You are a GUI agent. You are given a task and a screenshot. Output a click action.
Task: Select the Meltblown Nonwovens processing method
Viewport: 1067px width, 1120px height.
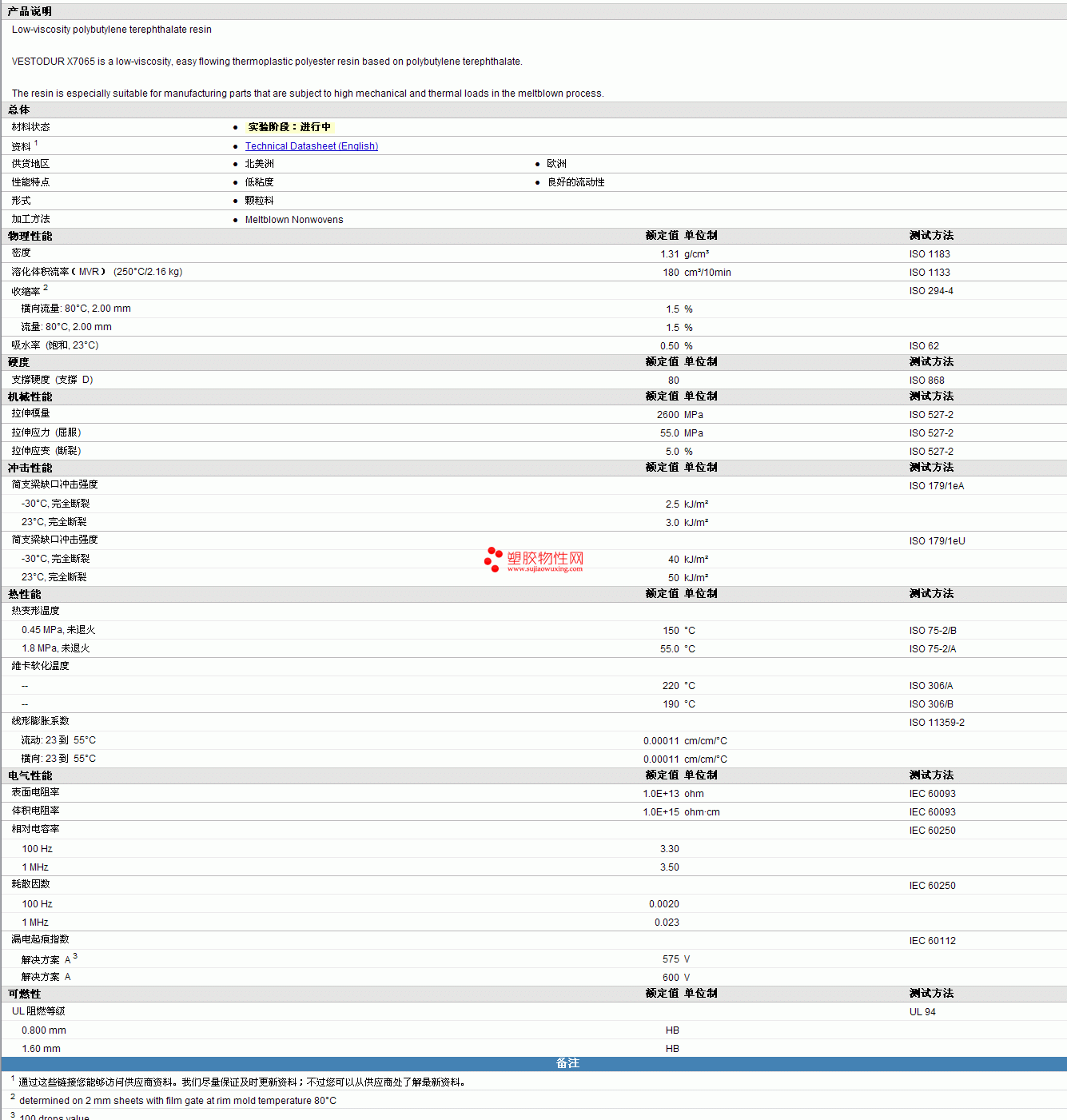click(x=294, y=220)
